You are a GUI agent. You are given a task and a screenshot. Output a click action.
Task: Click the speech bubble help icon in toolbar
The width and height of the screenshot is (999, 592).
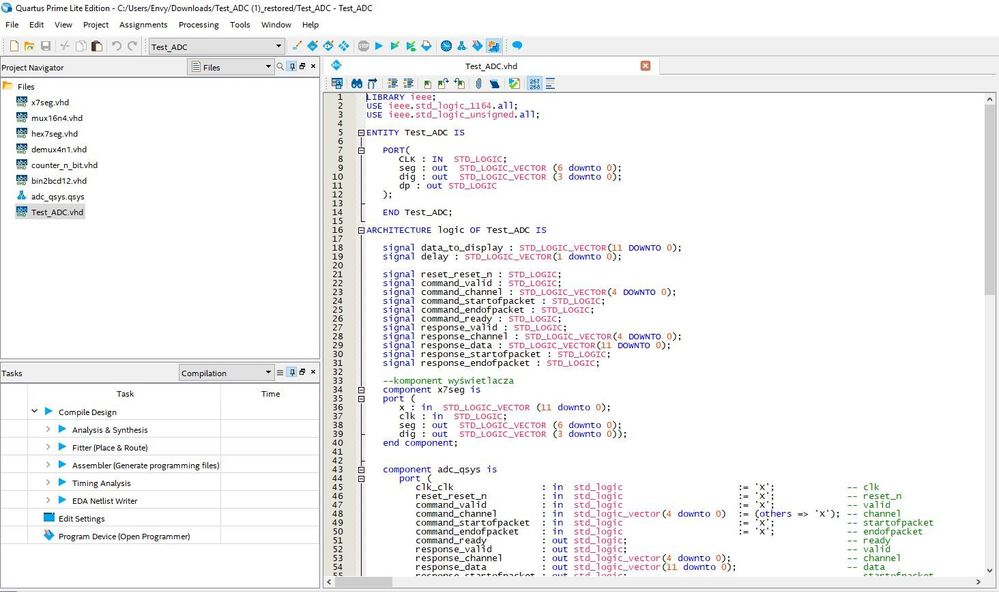point(517,46)
